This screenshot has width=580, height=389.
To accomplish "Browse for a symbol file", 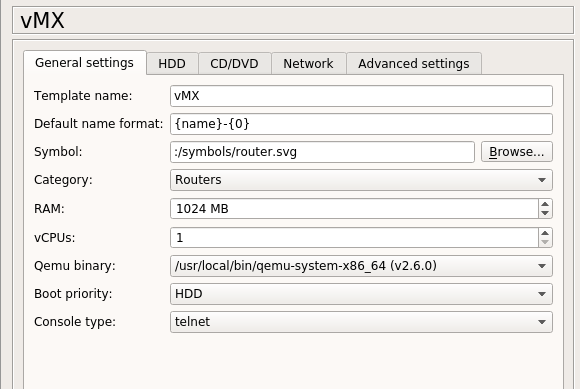I will click(x=517, y=152).
